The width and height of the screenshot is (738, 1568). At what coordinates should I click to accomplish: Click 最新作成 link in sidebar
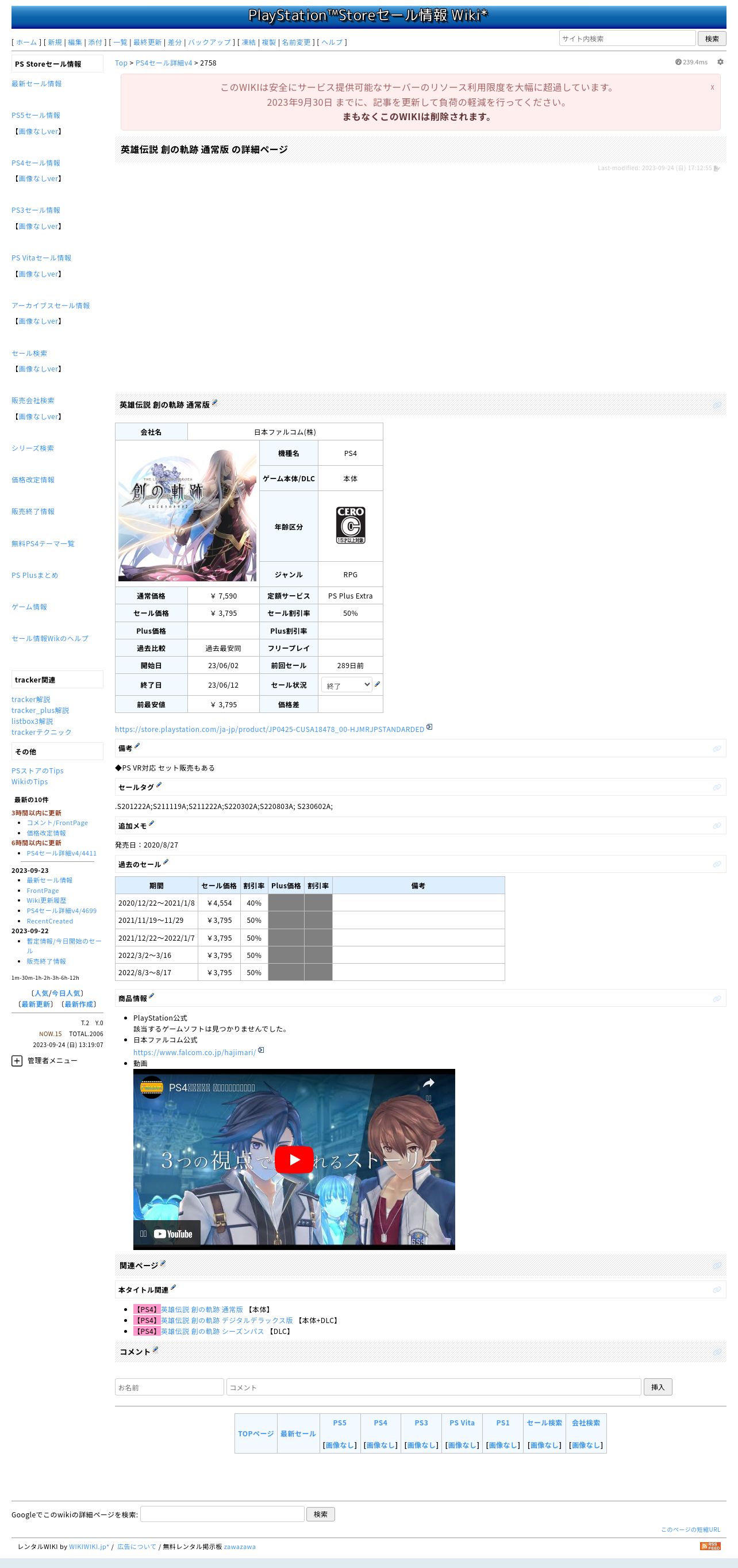[79, 1004]
